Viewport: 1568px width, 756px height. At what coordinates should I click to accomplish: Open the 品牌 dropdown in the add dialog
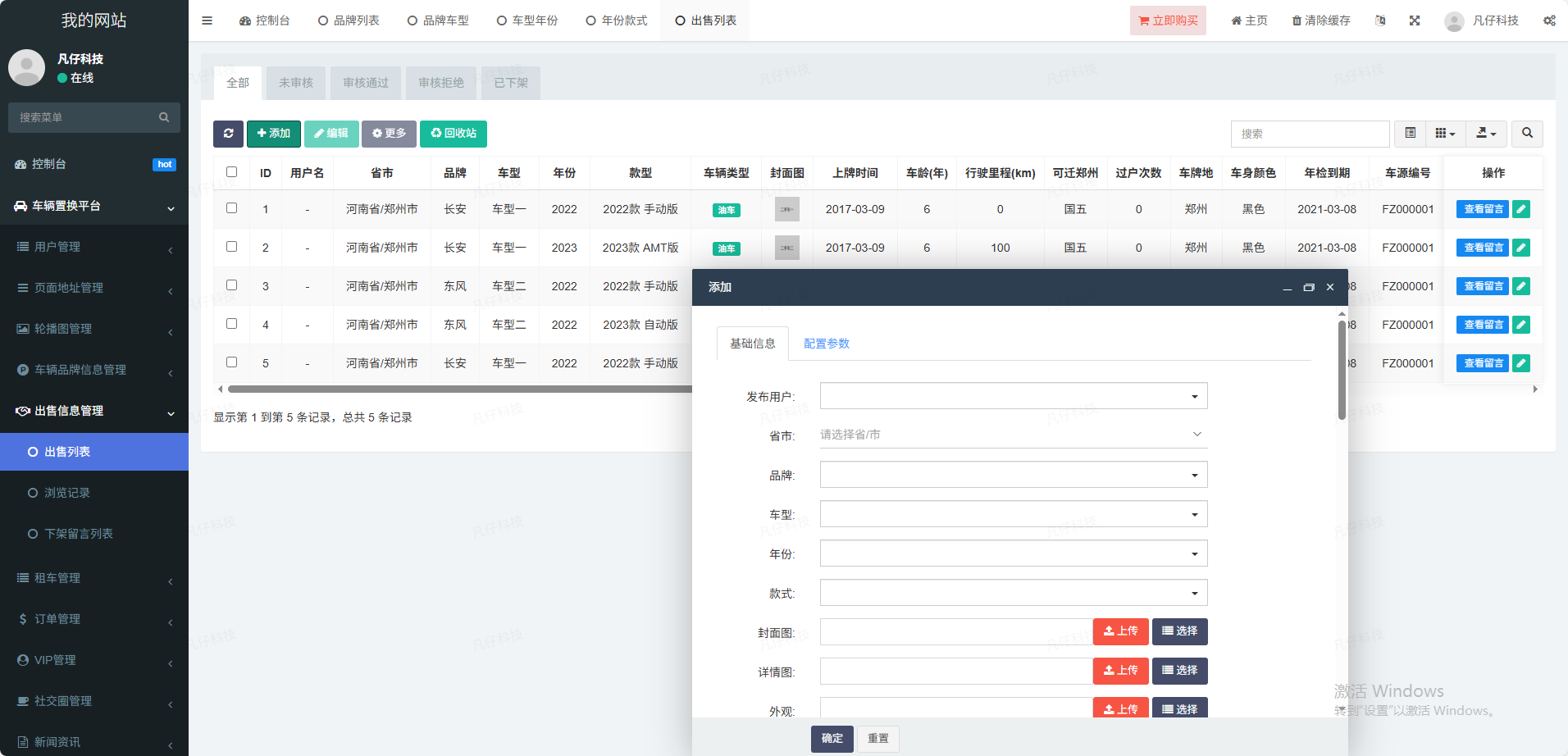(1013, 475)
